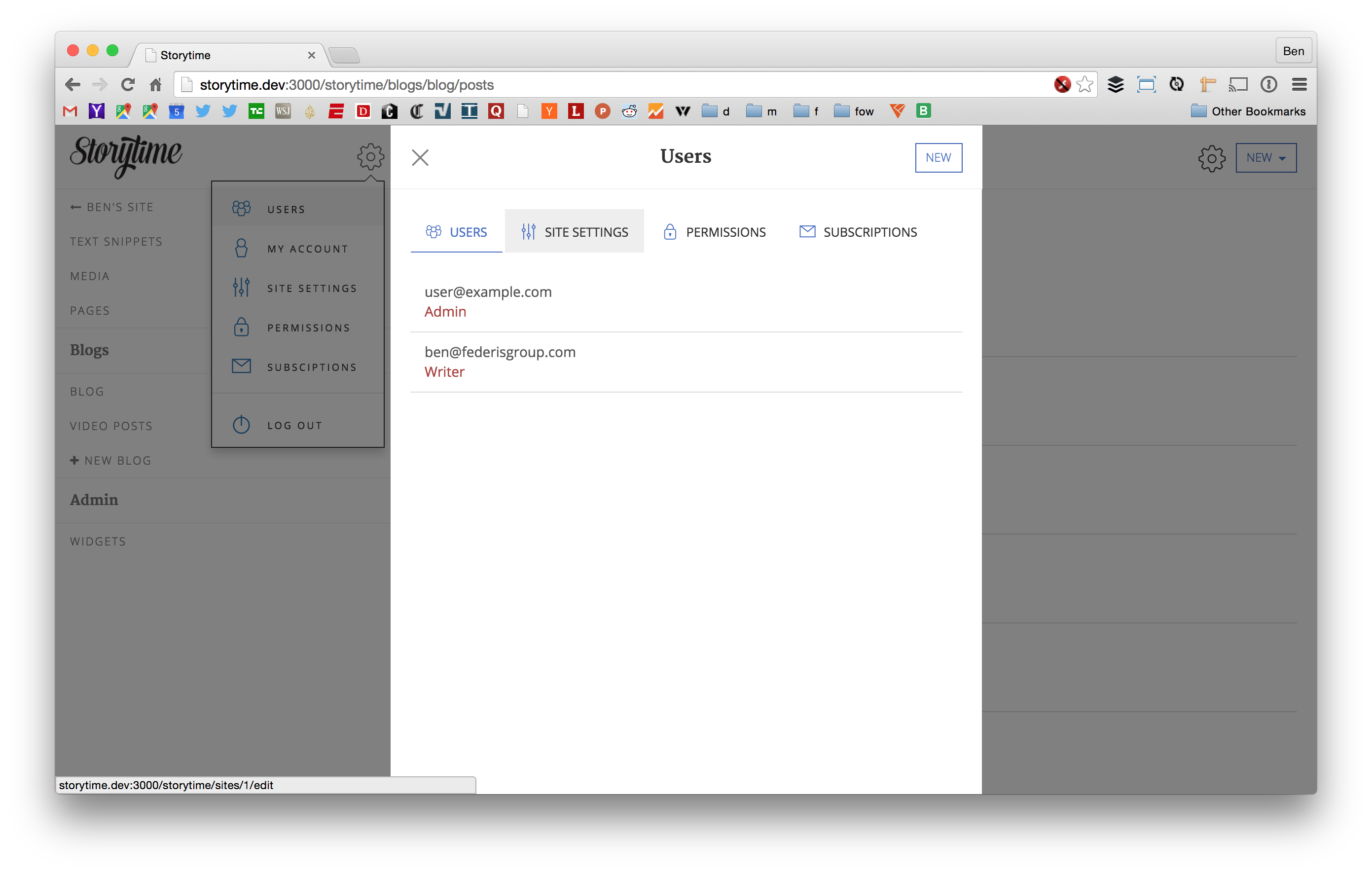
Task: Click the Users group icon in dropdown menu
Action: tap(241, 209)
